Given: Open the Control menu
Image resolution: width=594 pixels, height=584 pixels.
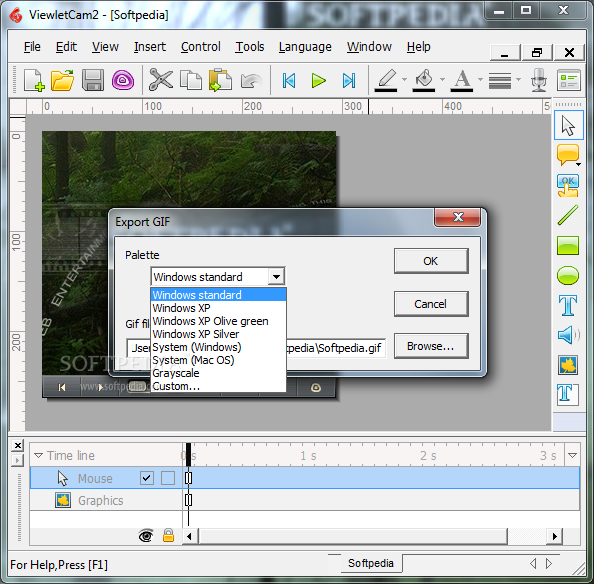Looking at the screenshot, I should [x=200, y=47].
